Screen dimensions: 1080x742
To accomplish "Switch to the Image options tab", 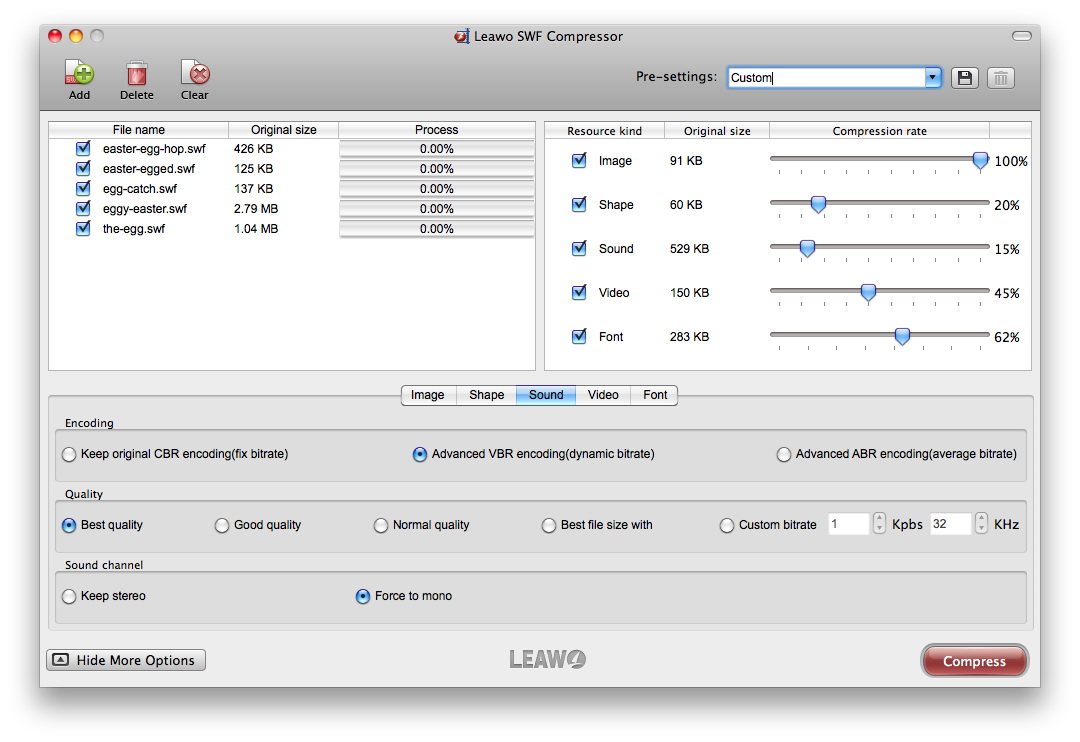I will click(428, 395).
